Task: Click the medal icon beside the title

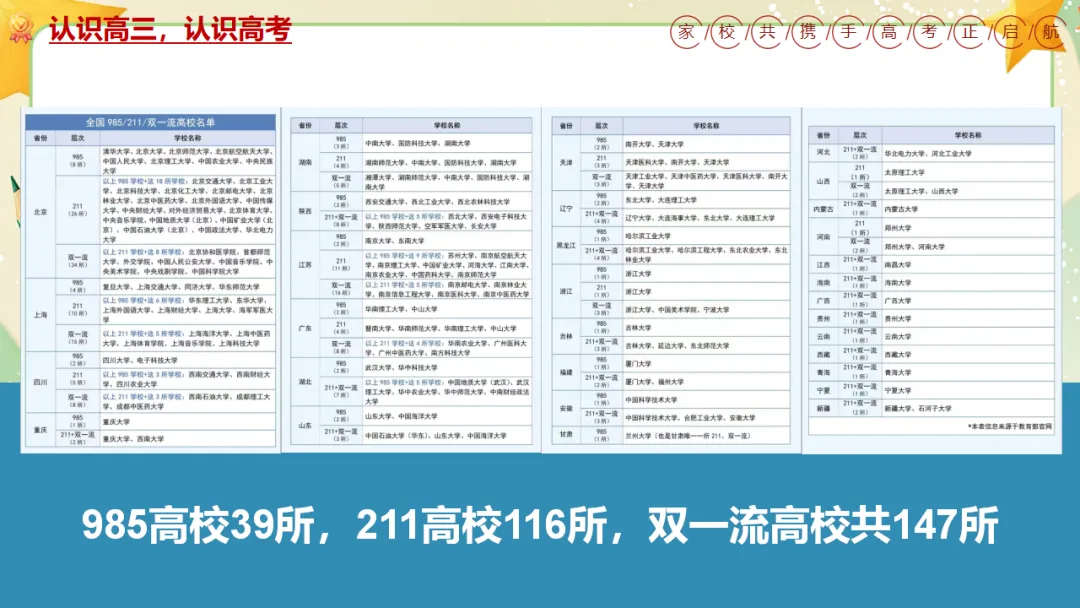Action: coord(21,29)
